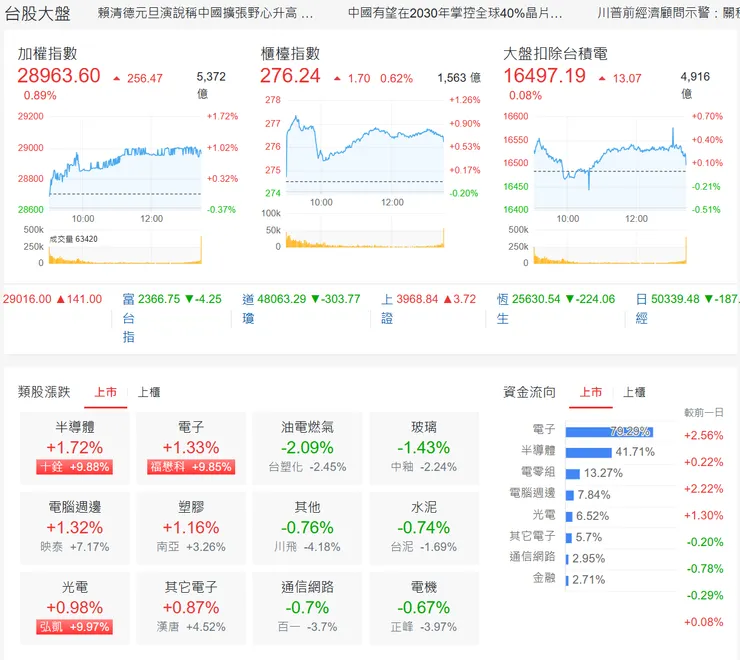Open the 台股大盤 page heading

pos(37,13)
